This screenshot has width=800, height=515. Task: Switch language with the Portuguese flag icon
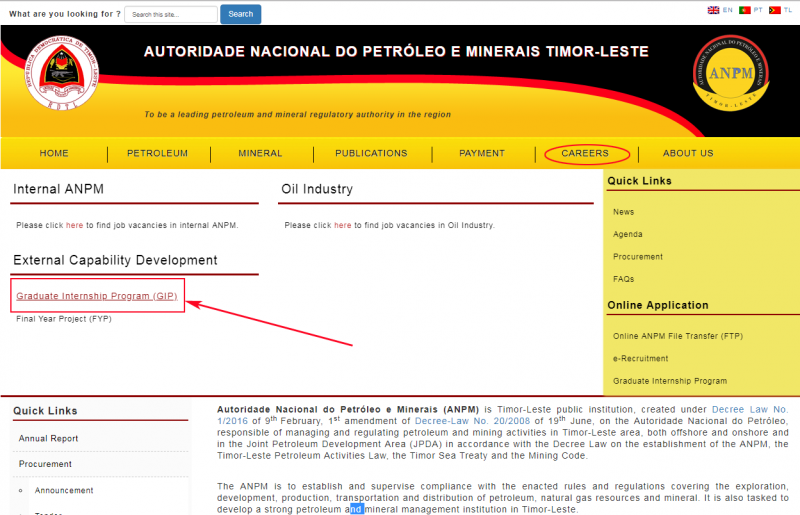[x=744, y=10]
